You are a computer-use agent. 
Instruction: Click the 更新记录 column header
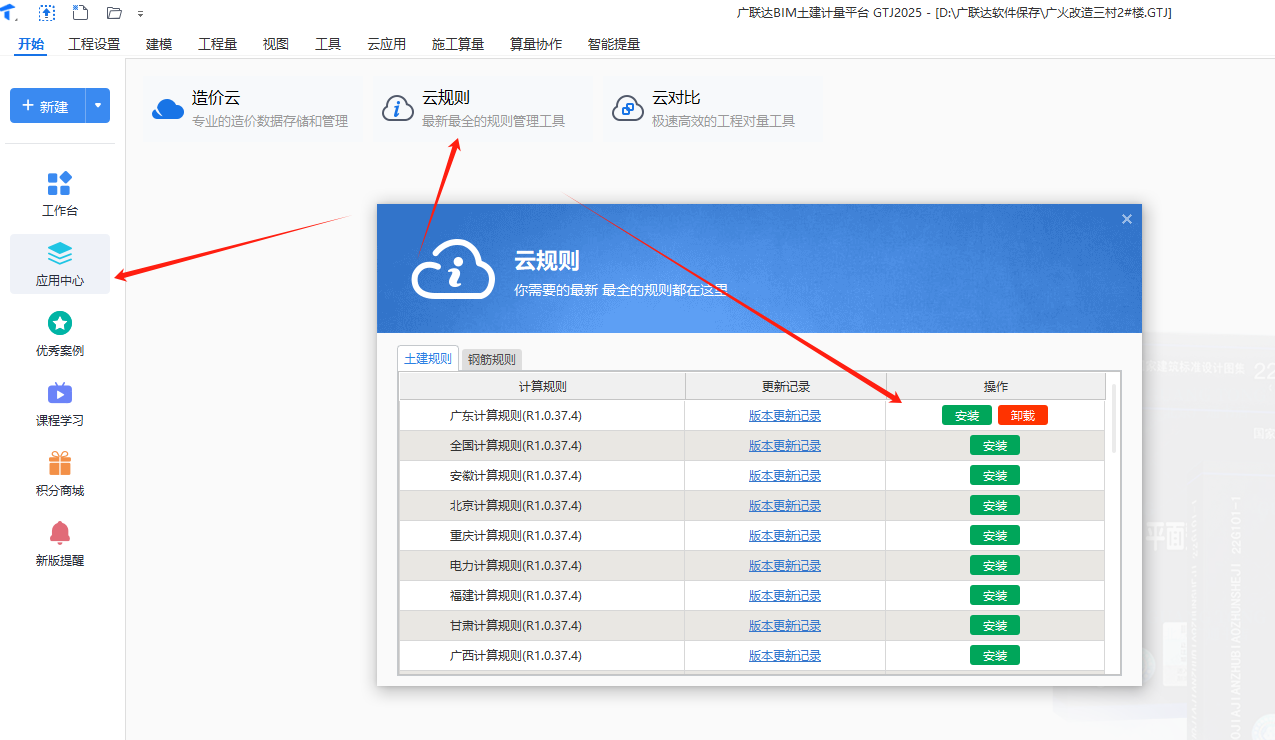coord(785,386)
